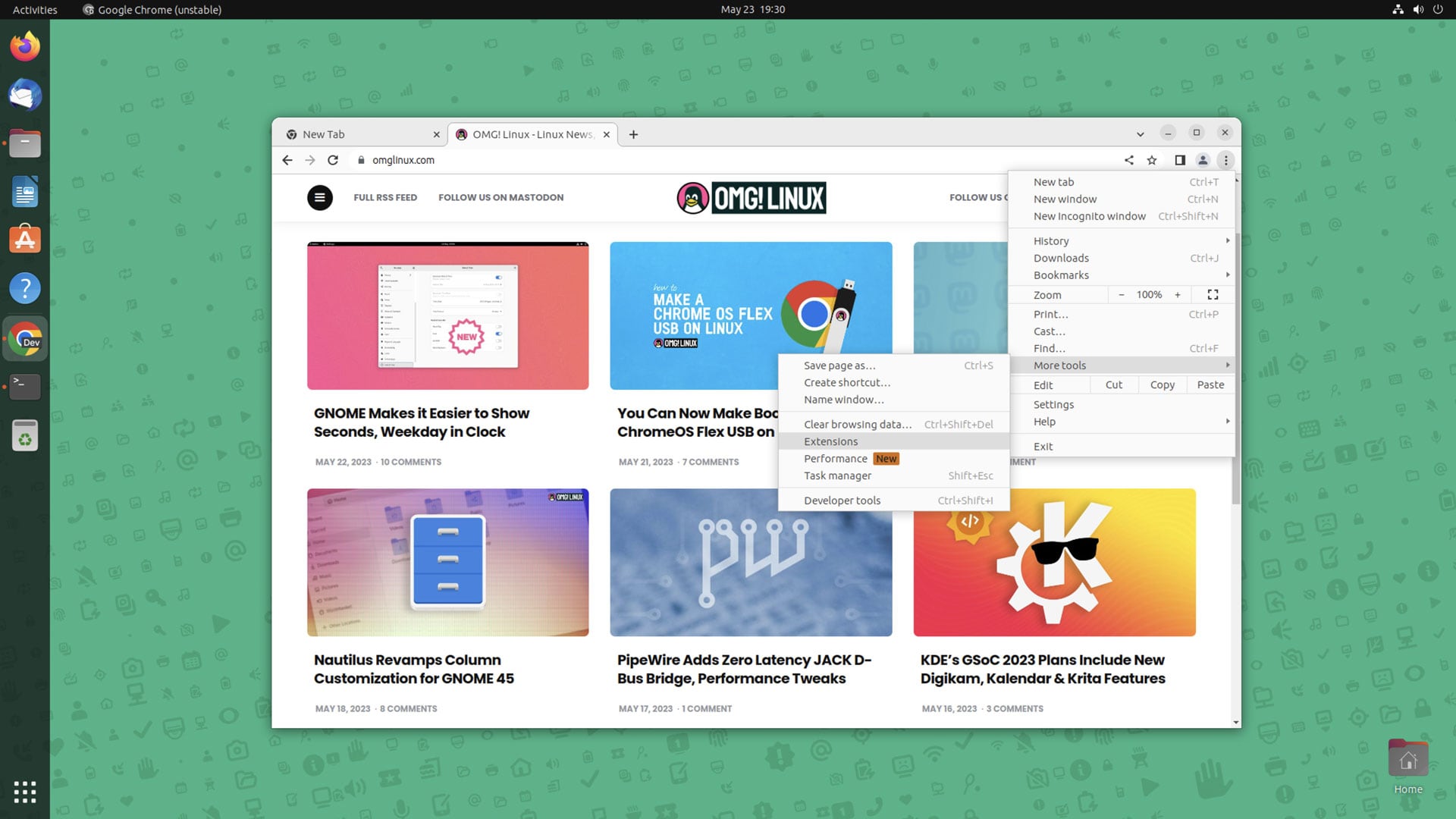Bookmark this tab with the star

[x=1152, y=160]
